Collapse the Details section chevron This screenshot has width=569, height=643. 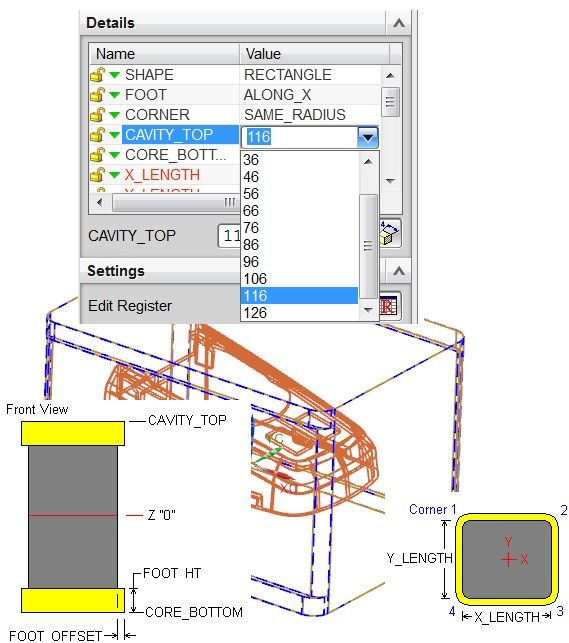coord(398,23)
